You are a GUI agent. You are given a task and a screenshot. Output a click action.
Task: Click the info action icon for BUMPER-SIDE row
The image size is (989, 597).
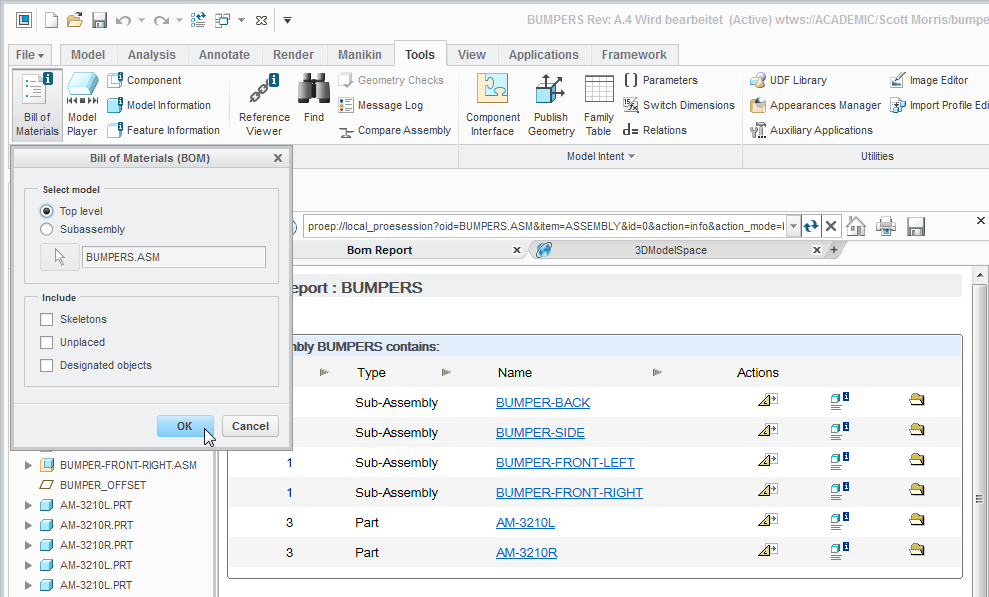[x=839, y=431]
